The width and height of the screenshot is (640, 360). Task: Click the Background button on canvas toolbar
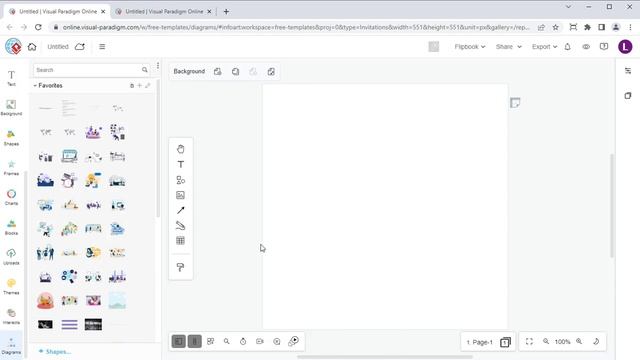click(189, 71)
